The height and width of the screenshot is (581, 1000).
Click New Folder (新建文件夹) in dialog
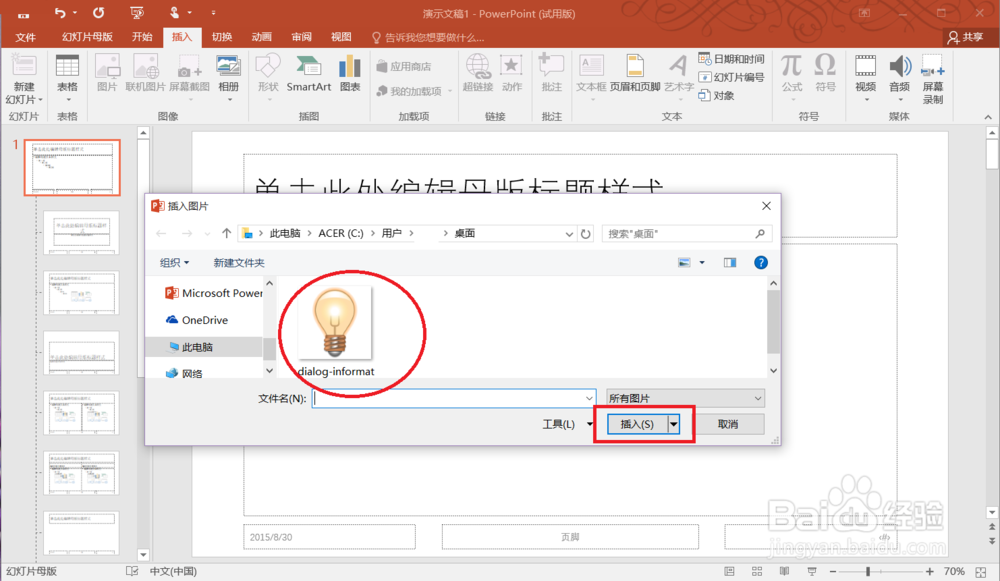click(239, 263)
